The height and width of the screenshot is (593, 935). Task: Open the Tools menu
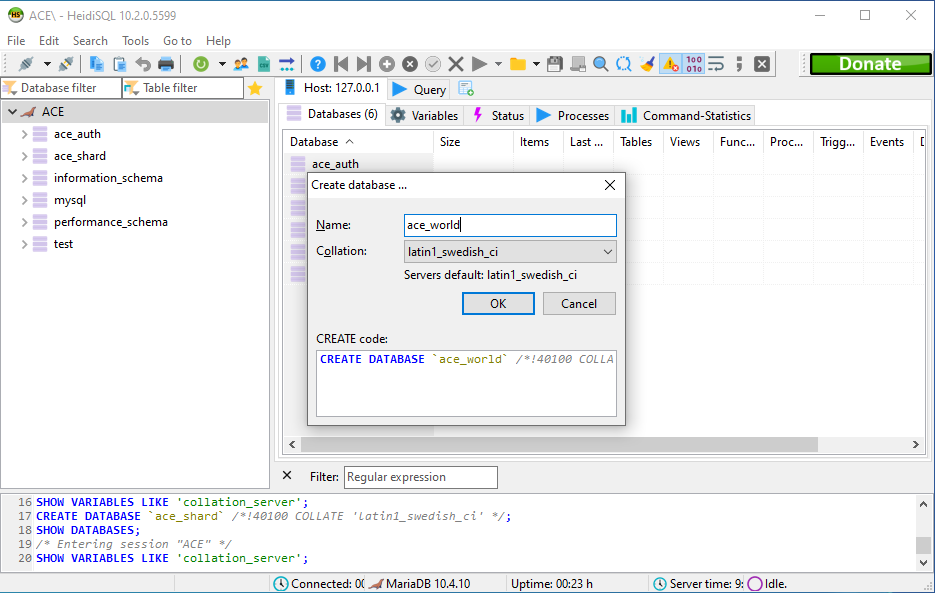[x=135, y=41]
